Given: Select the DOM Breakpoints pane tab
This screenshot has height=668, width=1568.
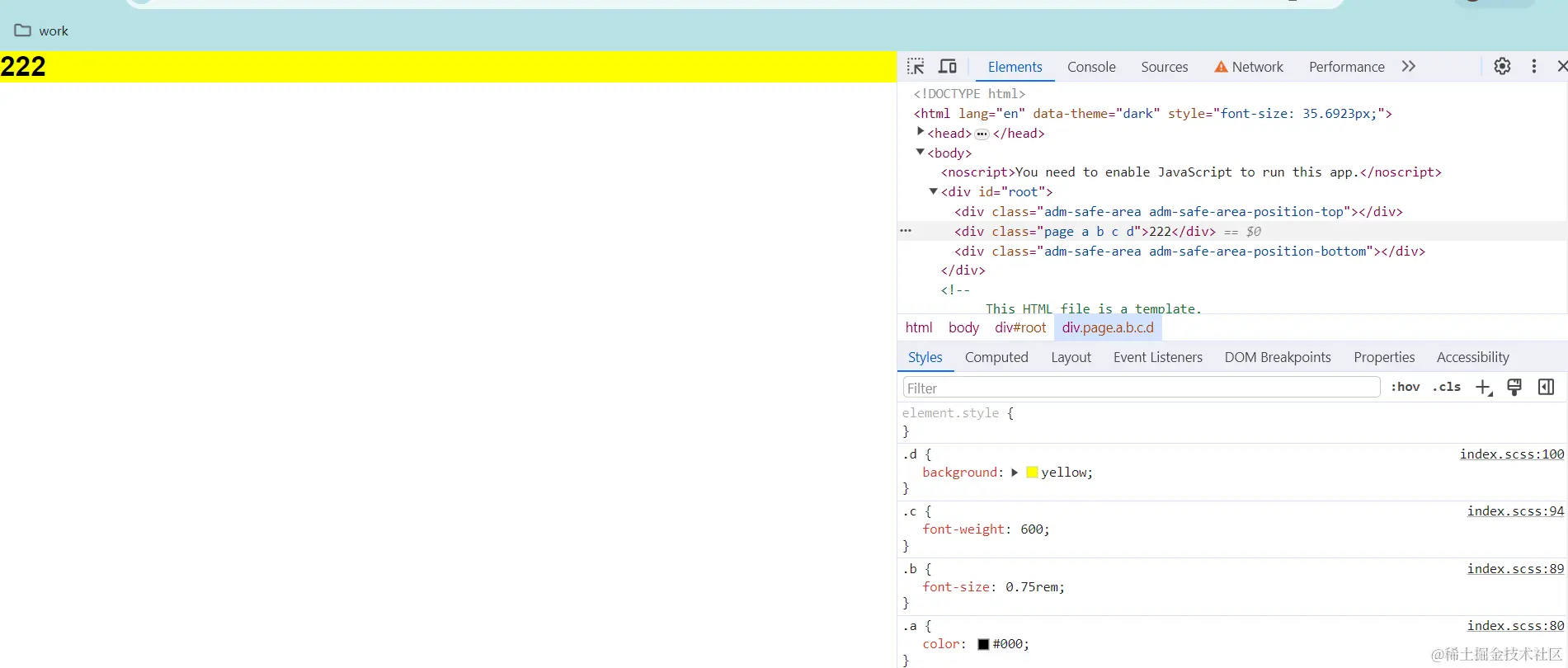Looking at the screenshot, I should tap(1278, 357).
